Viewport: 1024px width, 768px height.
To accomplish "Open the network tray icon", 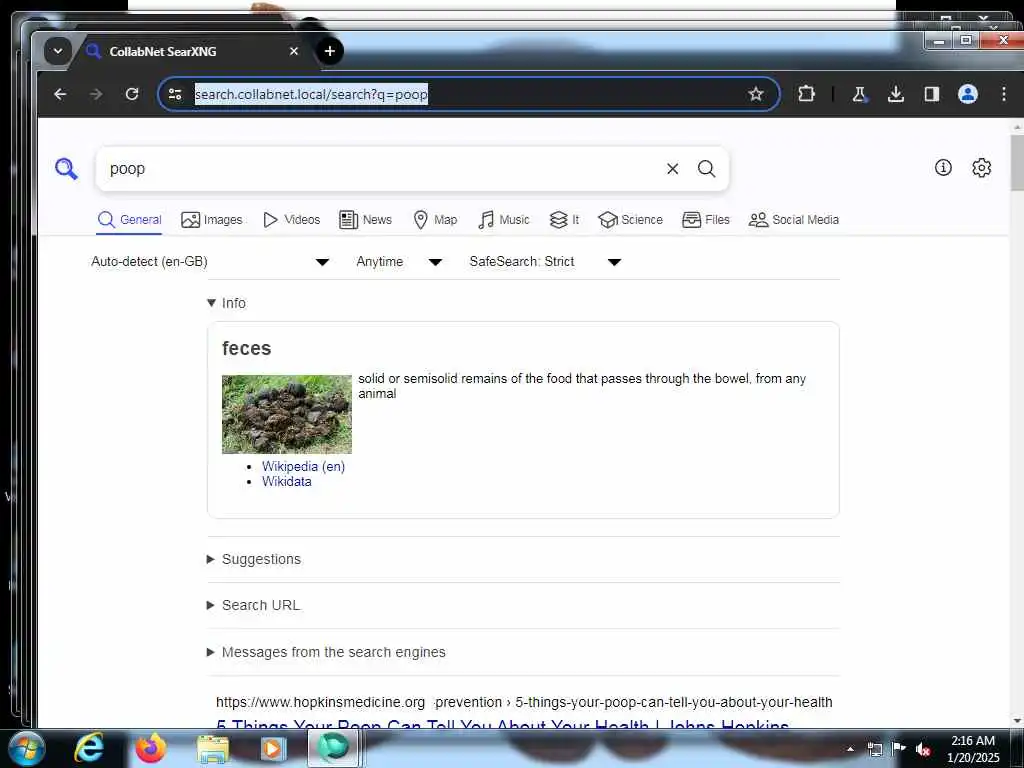I will (x=875, y=749).
